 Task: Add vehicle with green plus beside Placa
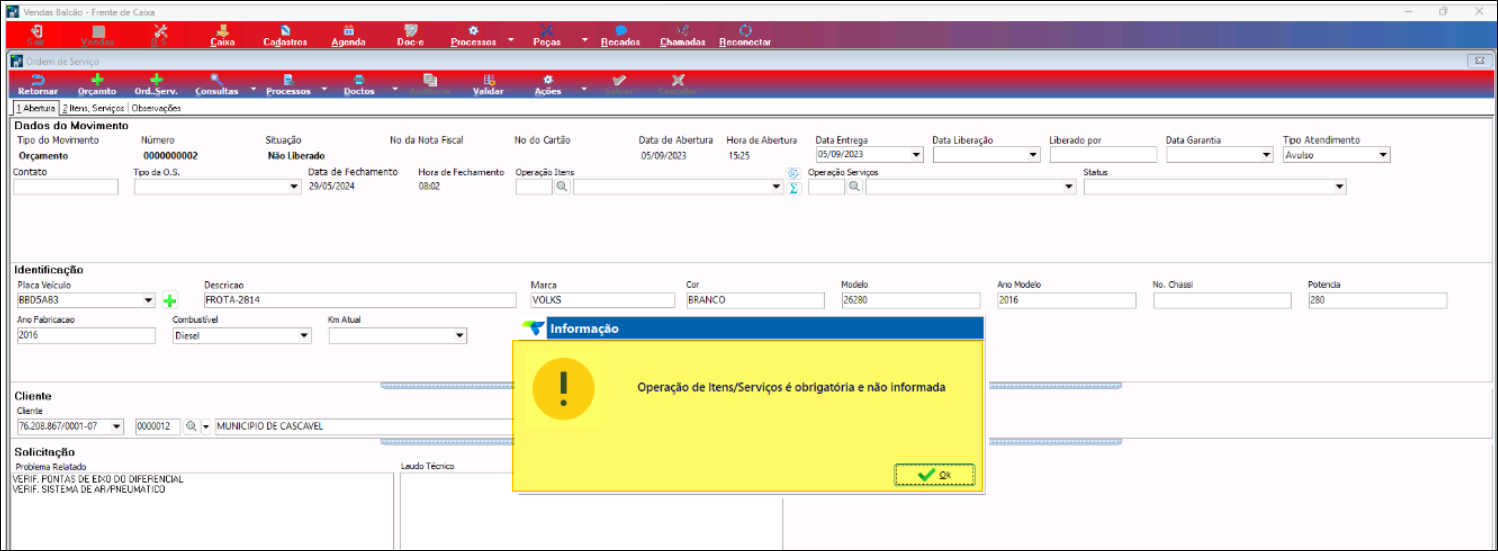[x=170, y=300]
